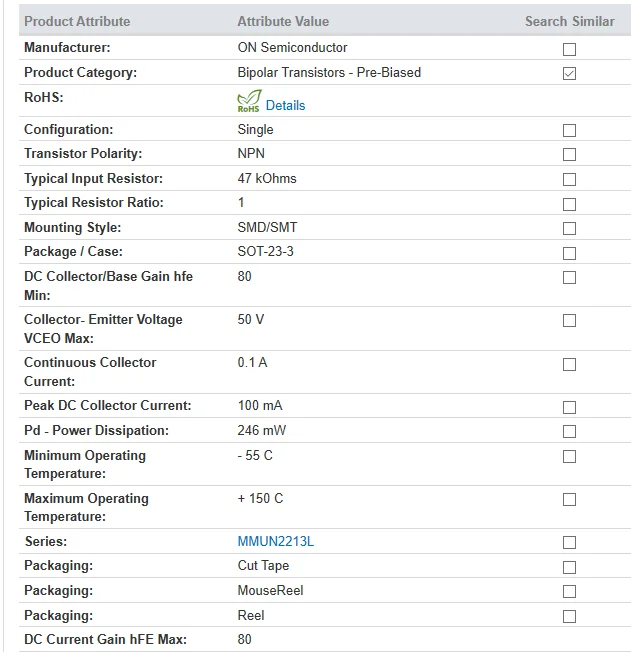
Task: Tick the Configuration Single checkbox
Action: 569,130
